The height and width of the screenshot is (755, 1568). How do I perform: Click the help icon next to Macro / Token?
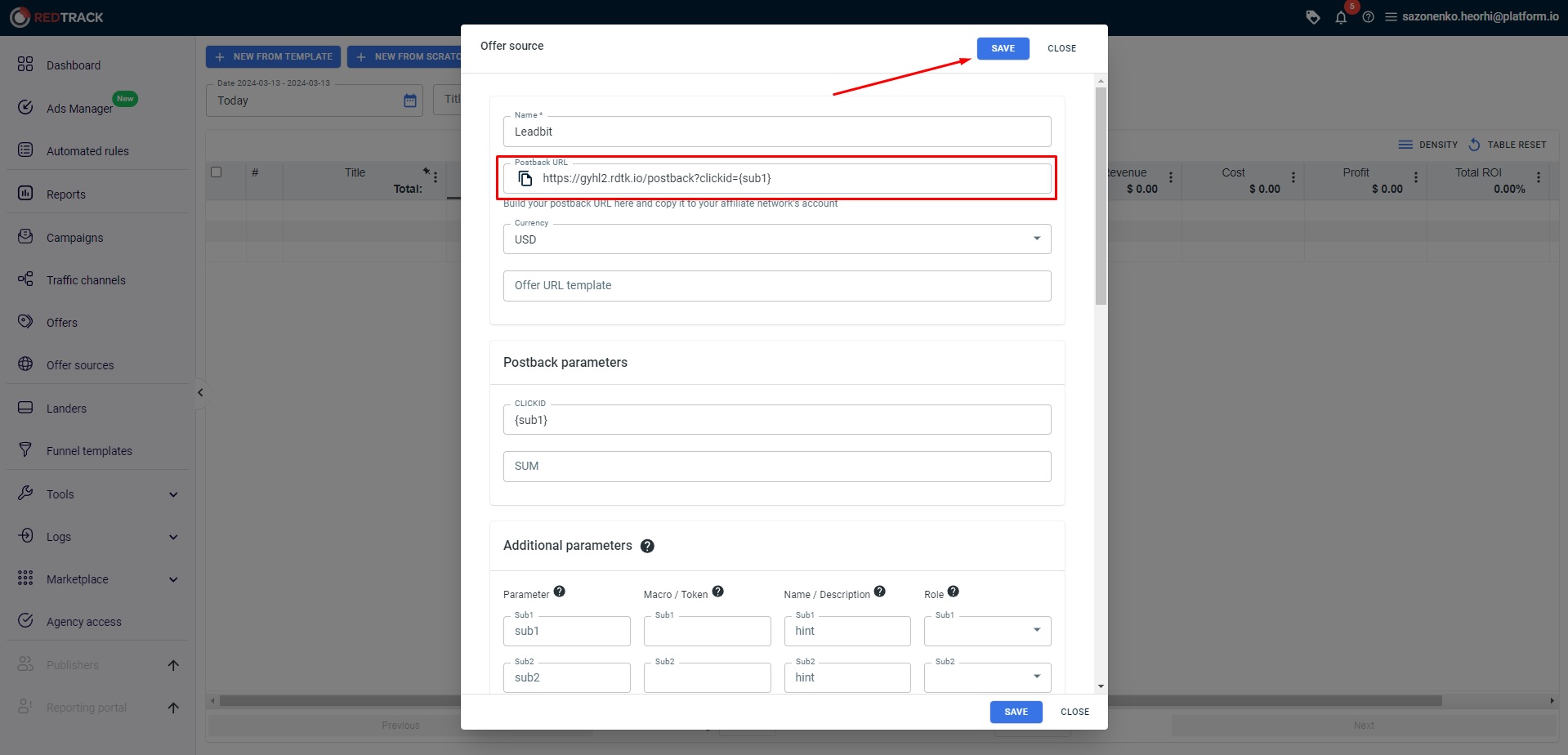tap(718, 592)
